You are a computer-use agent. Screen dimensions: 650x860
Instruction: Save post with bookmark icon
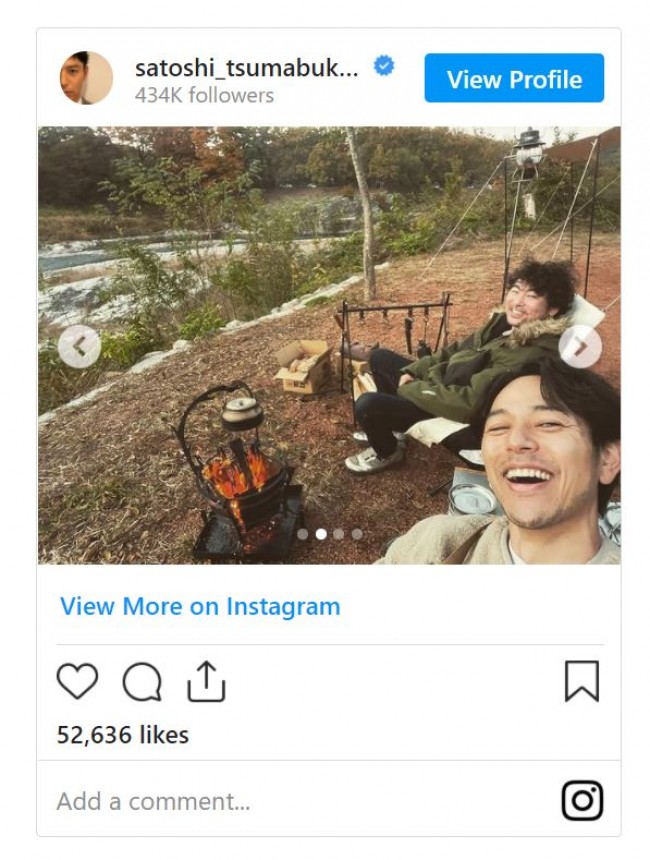tap(581, 681)
